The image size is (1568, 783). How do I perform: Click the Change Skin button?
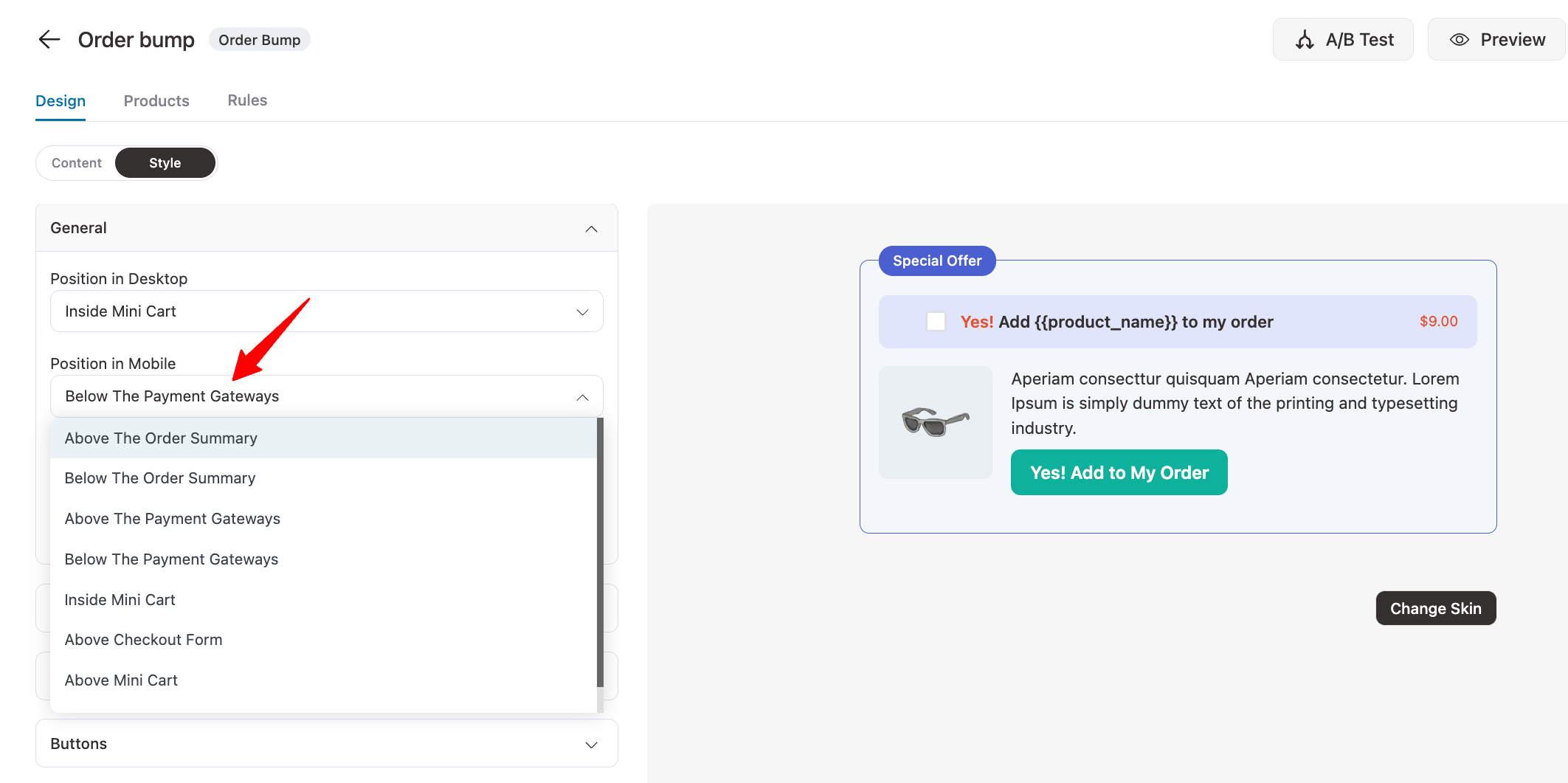(x=1435, y=609)
